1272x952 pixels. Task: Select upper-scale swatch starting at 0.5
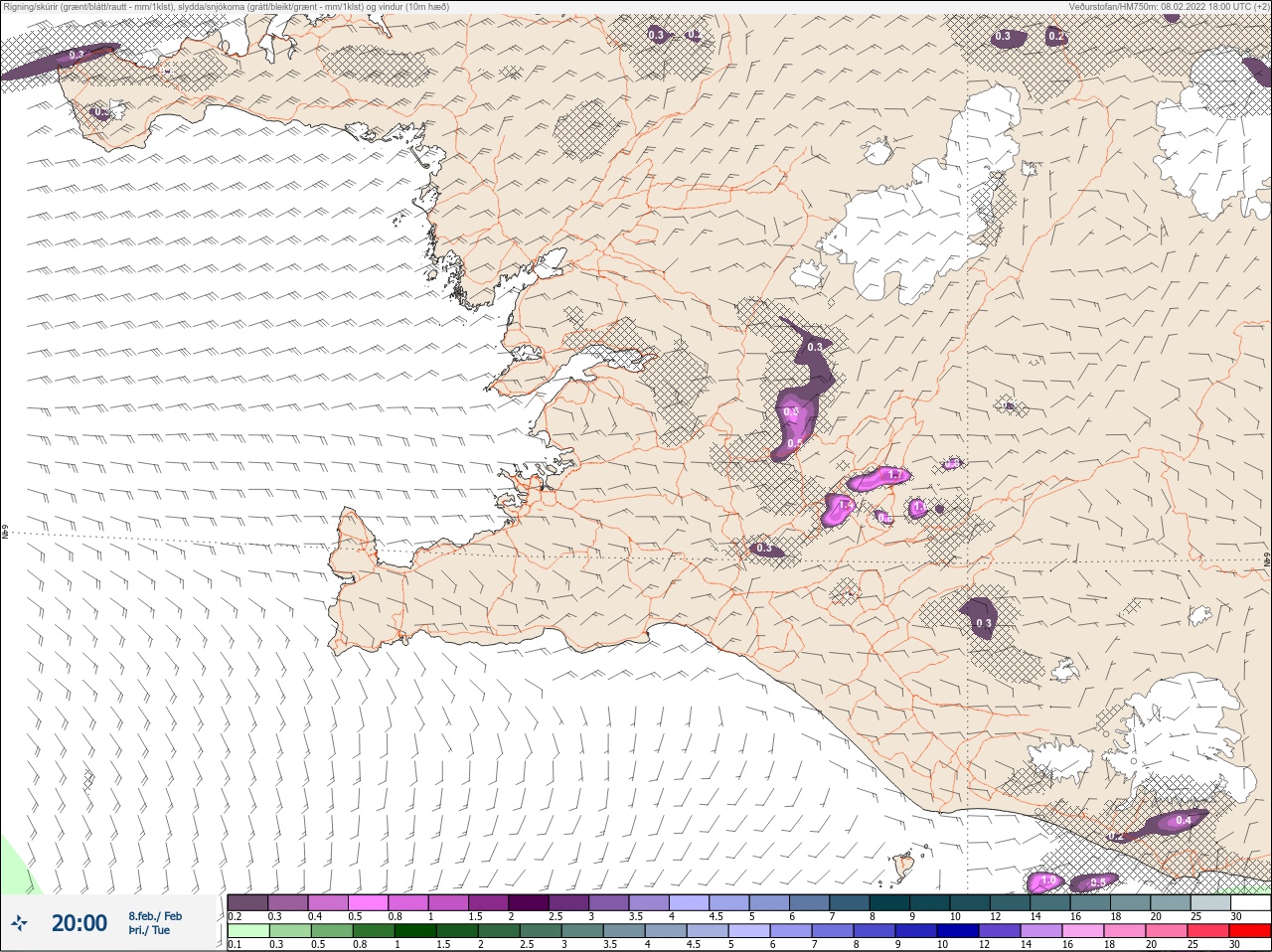tap(369, 902)
